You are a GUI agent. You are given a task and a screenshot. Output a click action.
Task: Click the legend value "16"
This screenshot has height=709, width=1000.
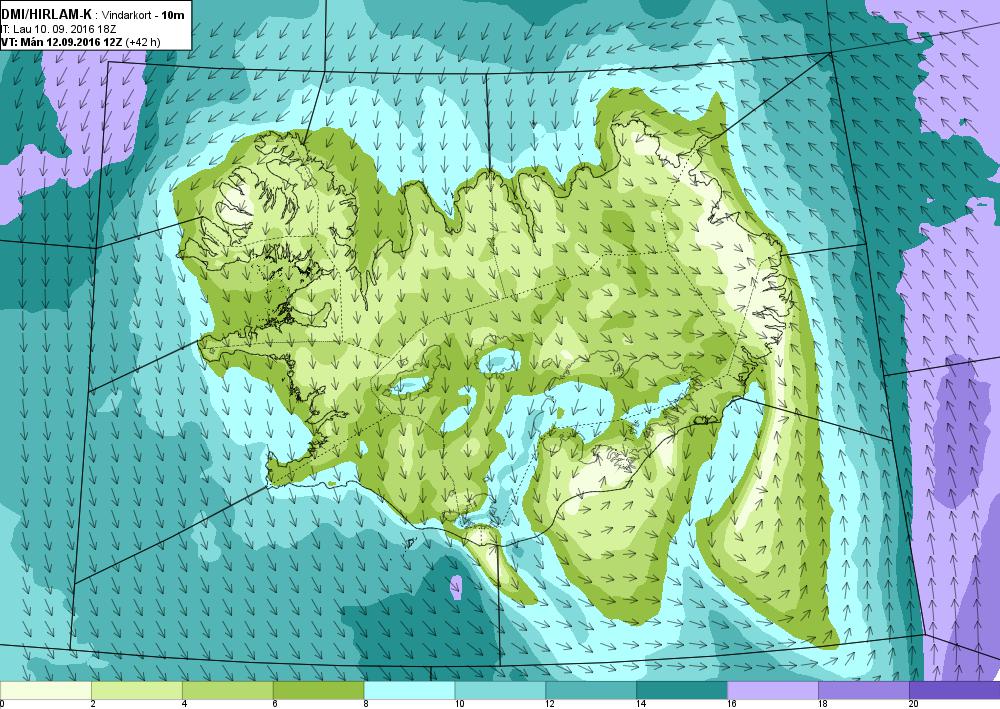(x=732, y=704)
